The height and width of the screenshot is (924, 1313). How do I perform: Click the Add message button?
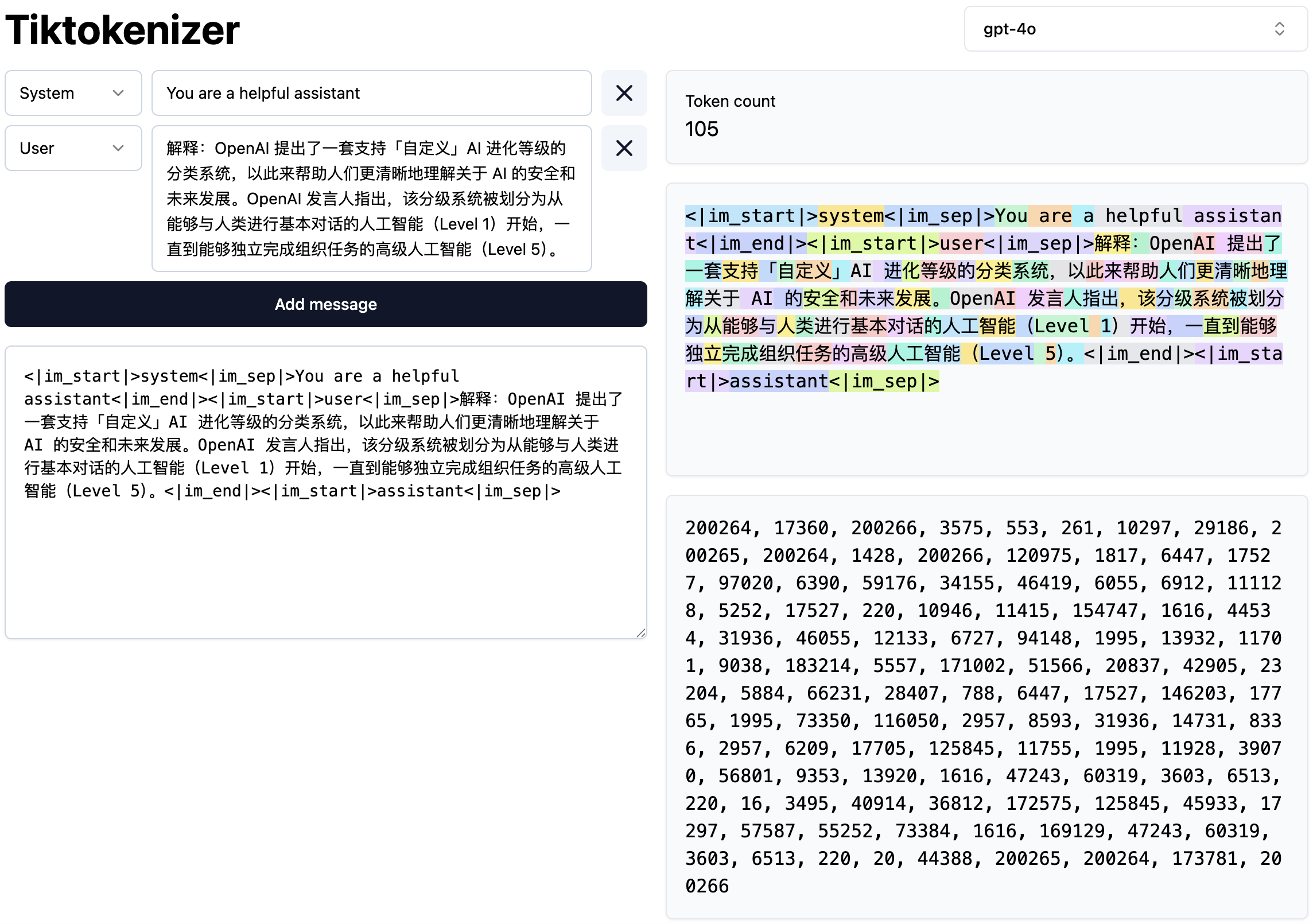coord(325,304)
